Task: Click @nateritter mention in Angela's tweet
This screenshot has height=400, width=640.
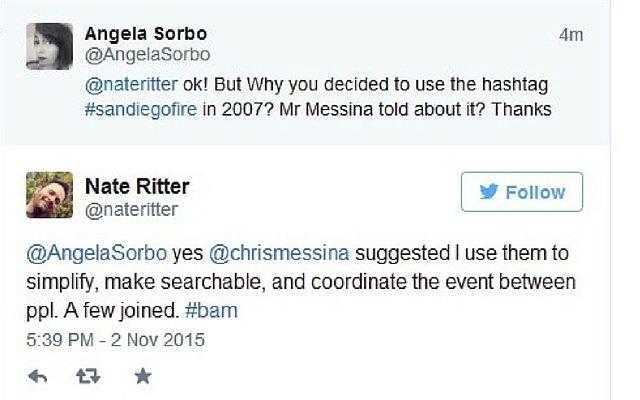Action: pyautogui.click(x=131, y=84)
